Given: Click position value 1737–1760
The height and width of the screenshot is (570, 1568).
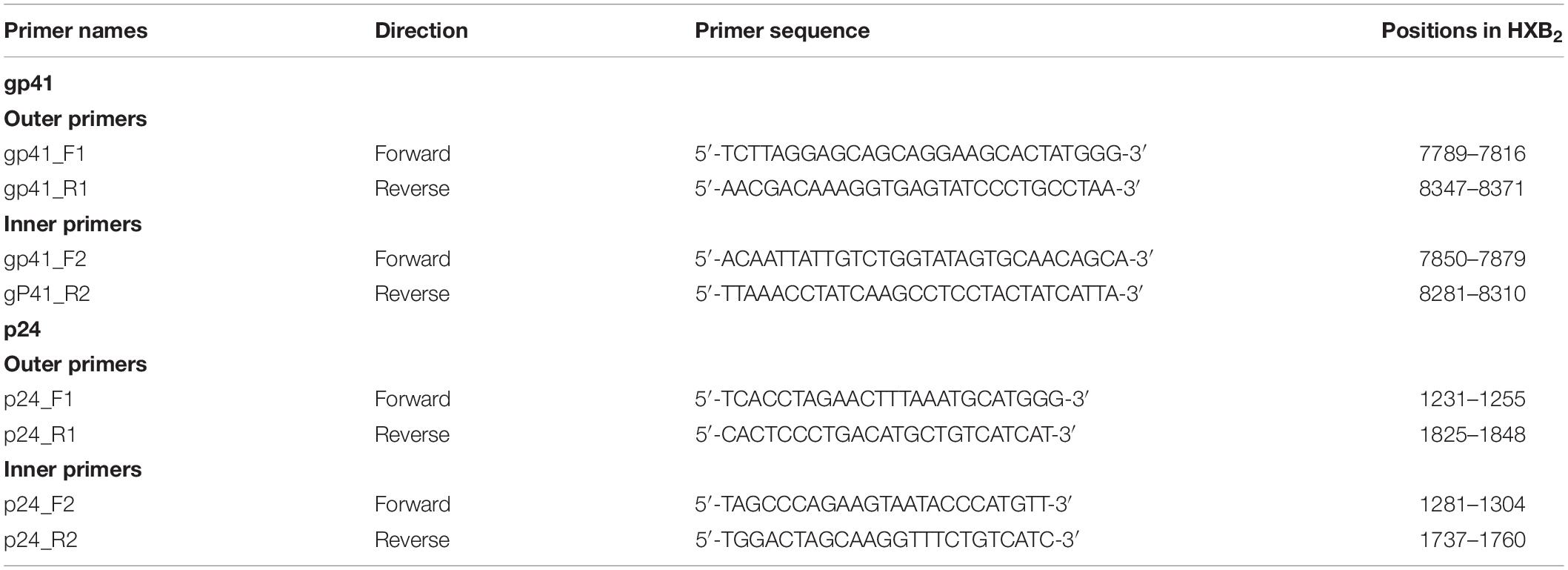Looking at the screenshot, I should pyautogui.click(x=1472, y=540).
